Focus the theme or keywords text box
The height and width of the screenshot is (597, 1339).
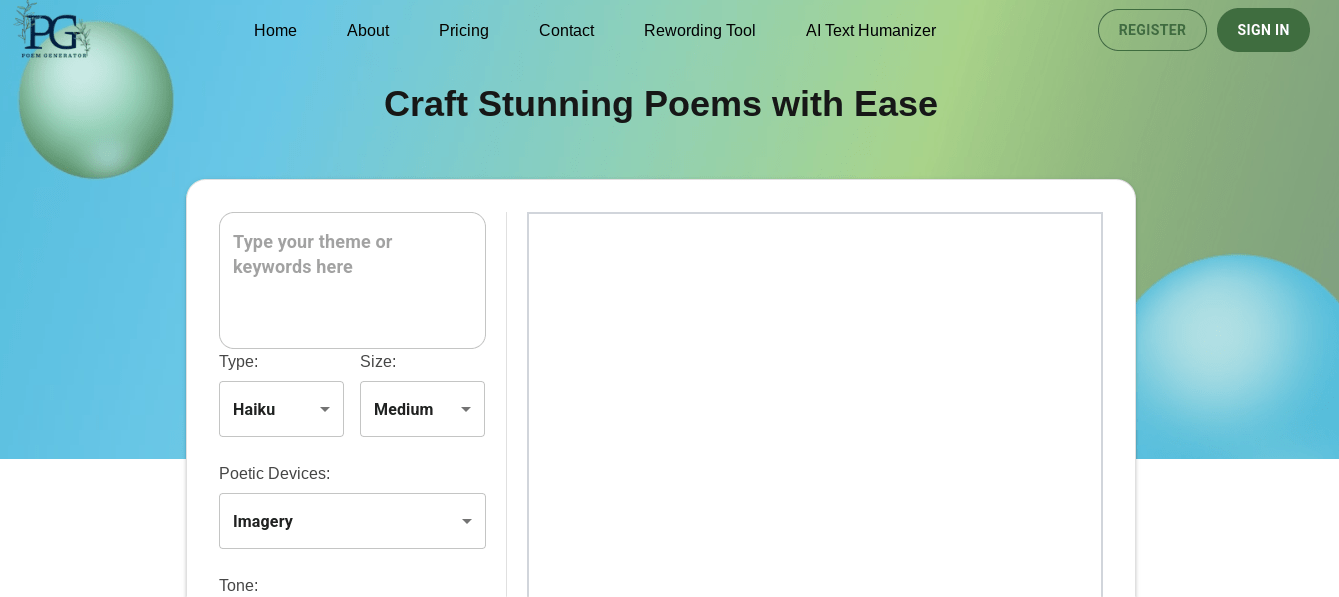click(x=352, y=280)
